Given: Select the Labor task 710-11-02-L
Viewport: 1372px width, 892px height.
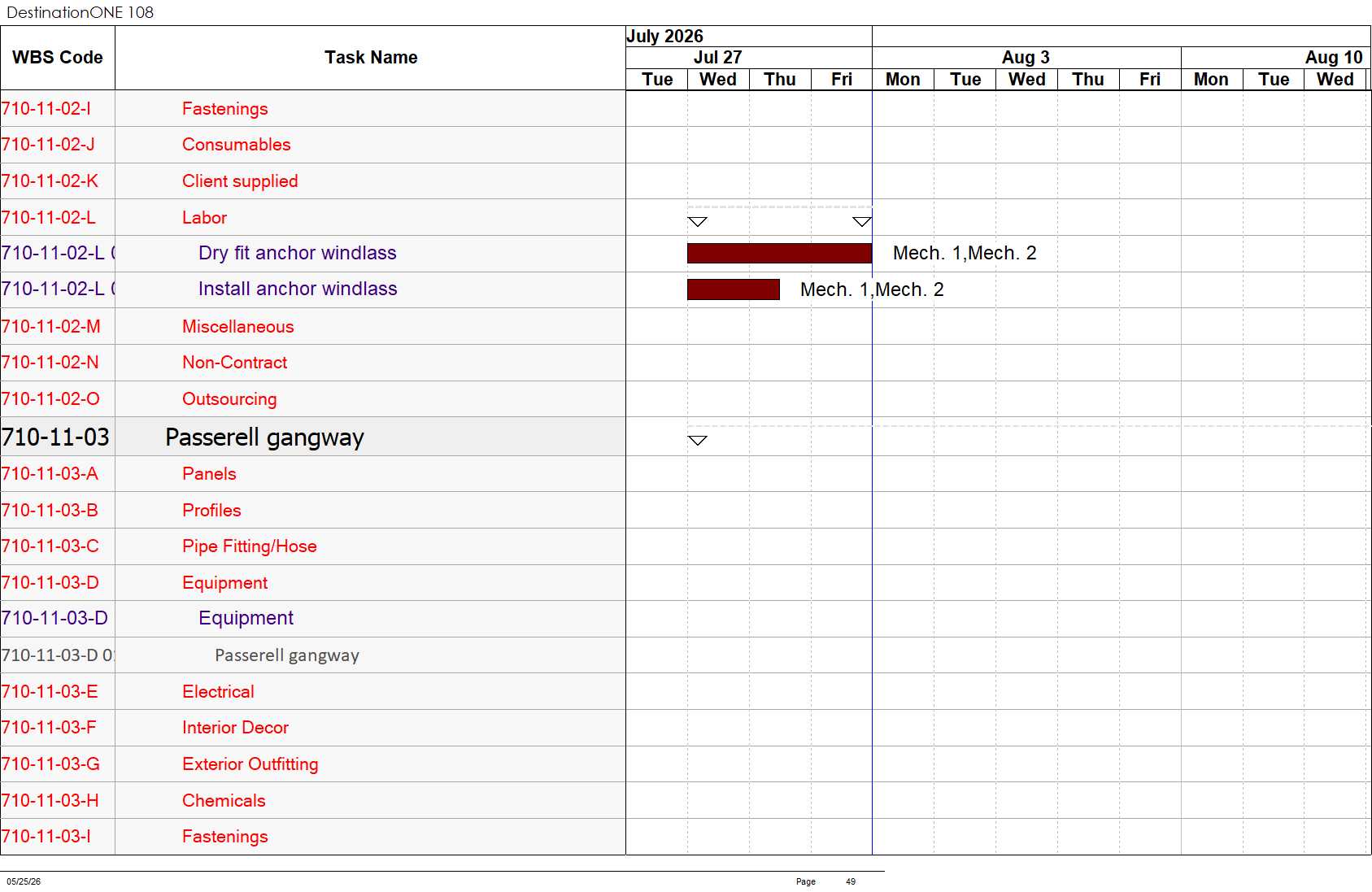Looking at the screenshot, I should click(204, 218).
